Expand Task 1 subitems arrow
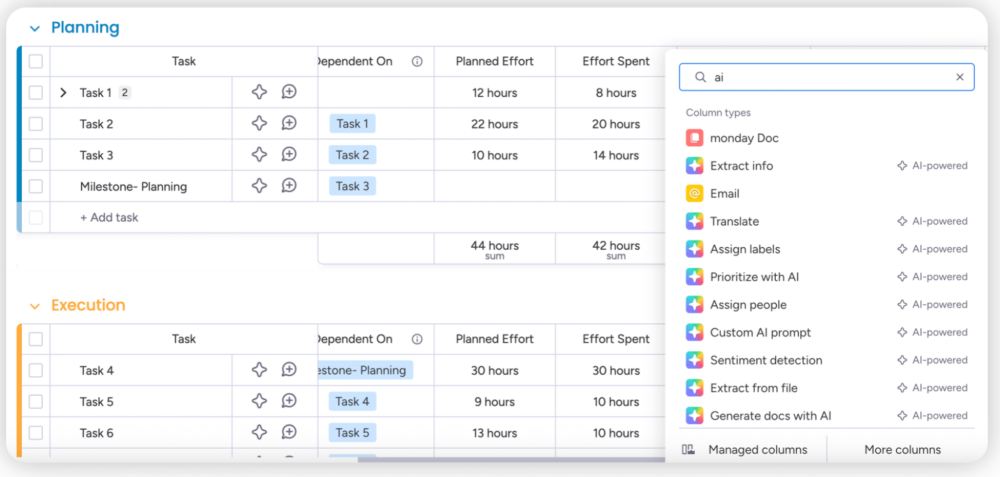This screenshot has width=1000, height=477. click(x=63, y=93)
